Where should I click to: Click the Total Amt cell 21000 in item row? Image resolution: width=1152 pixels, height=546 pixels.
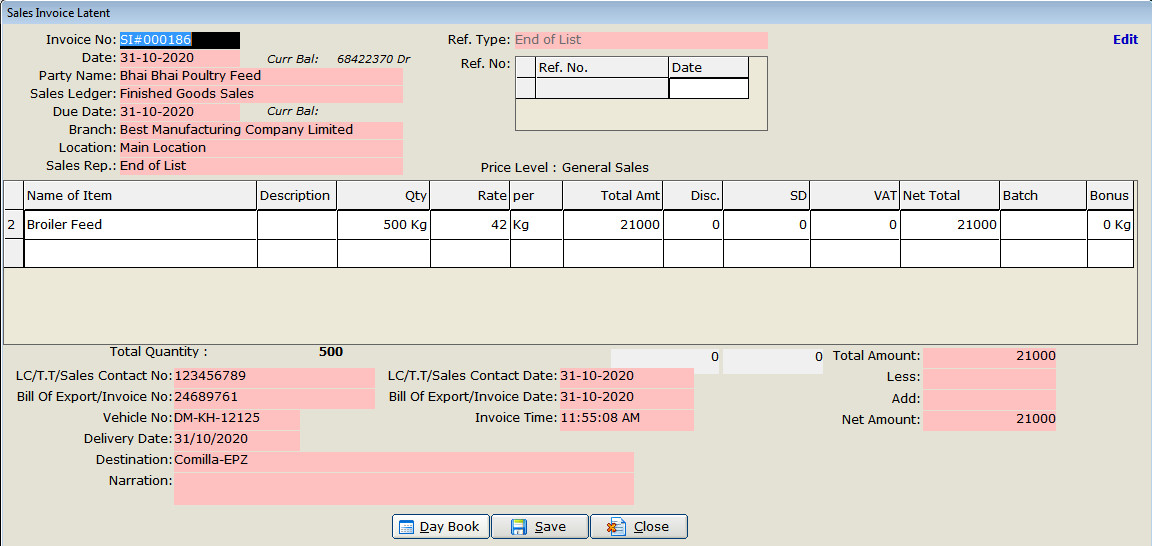(613, 225)
